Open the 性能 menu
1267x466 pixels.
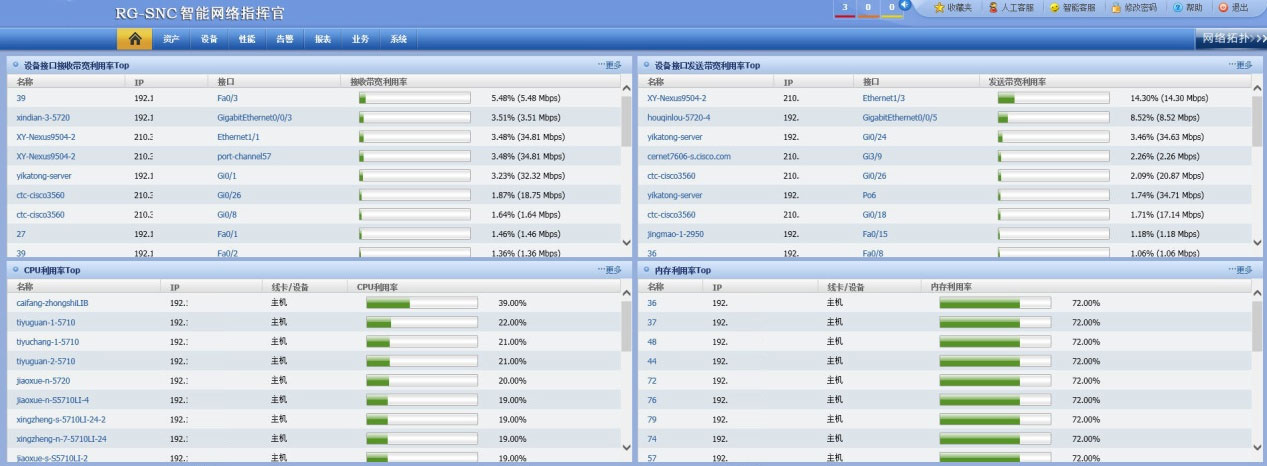(x=247, y=39)
